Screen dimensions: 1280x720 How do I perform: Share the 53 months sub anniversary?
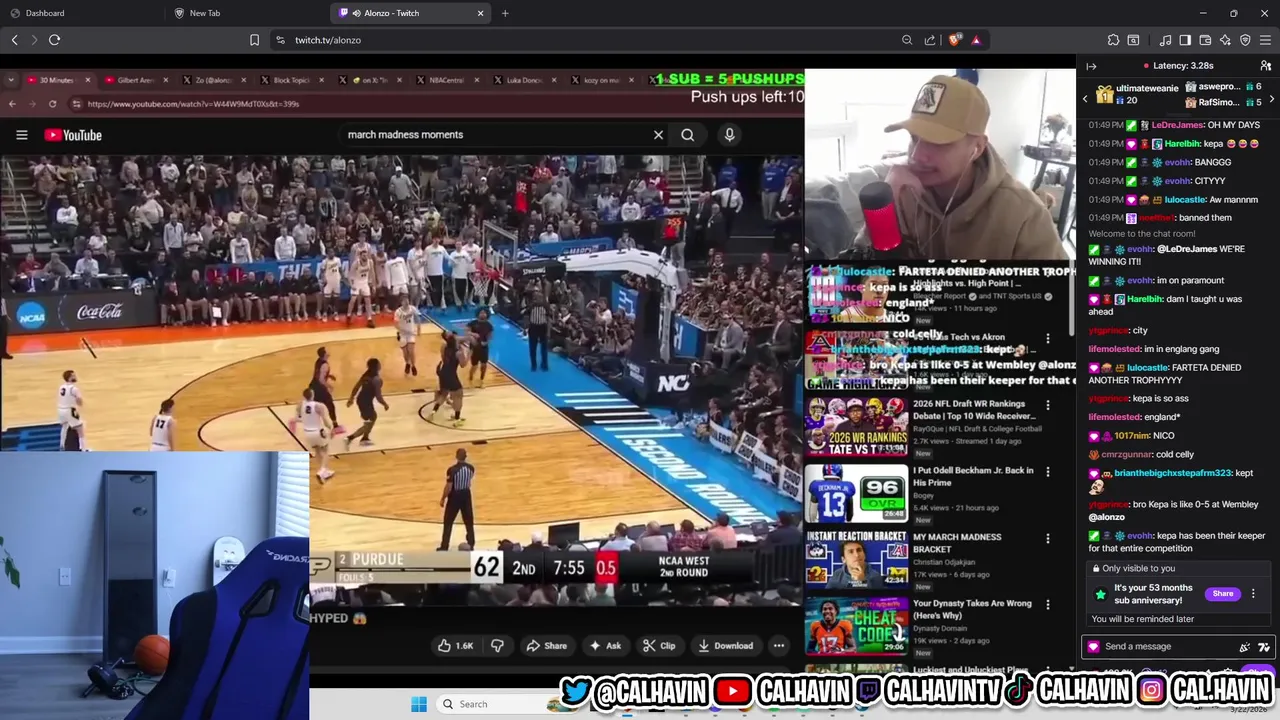(1223, 594)
